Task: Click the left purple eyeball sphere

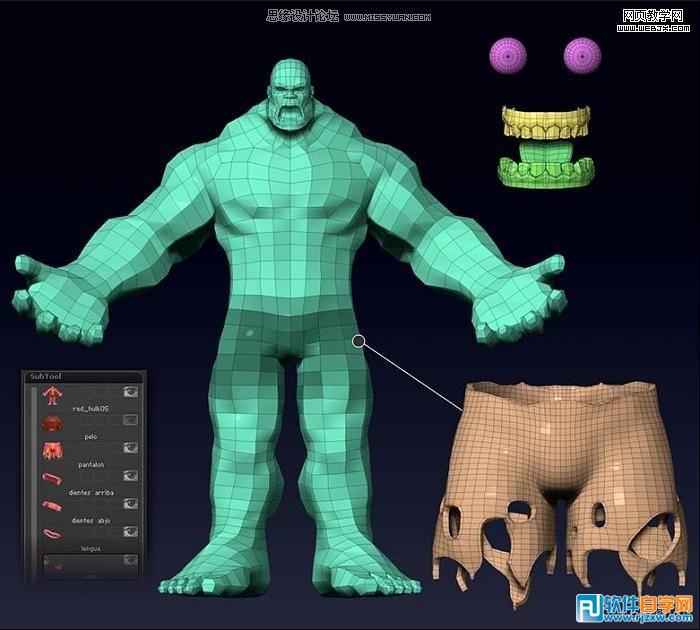Action: tap(507, 55)
